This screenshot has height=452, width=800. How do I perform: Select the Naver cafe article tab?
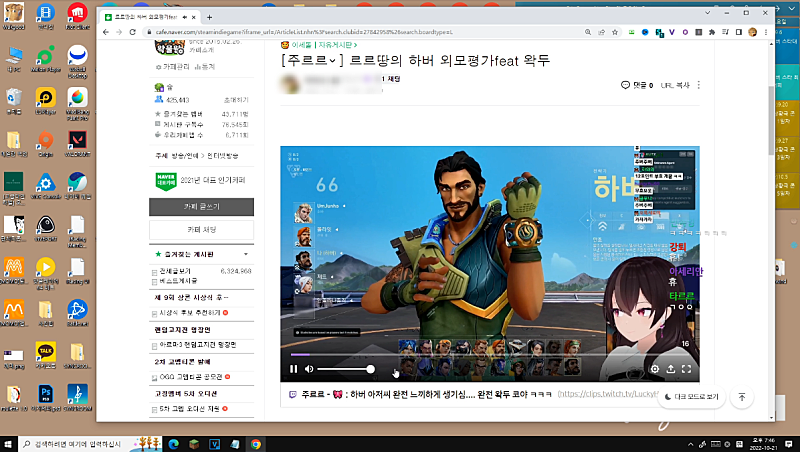[x=144, y=17]
